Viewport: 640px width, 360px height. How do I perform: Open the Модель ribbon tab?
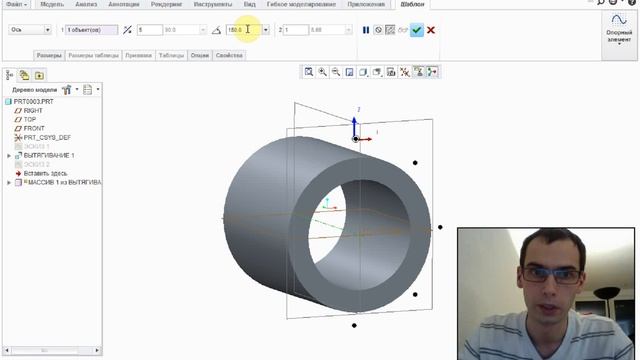click(52, 4)
